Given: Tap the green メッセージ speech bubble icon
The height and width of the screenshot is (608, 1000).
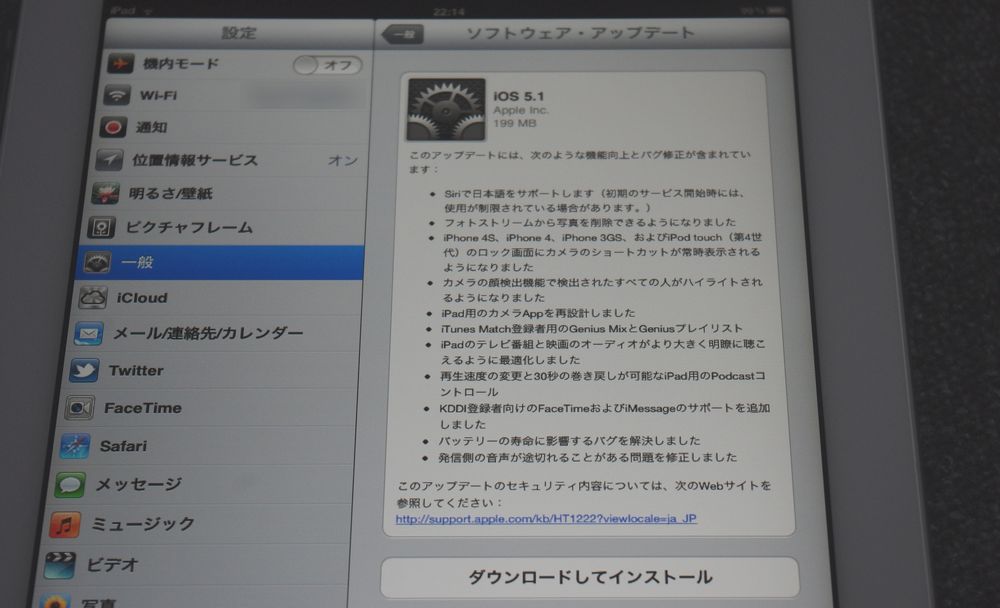Looking at the screenshot, I should click(x=69, y=485).
